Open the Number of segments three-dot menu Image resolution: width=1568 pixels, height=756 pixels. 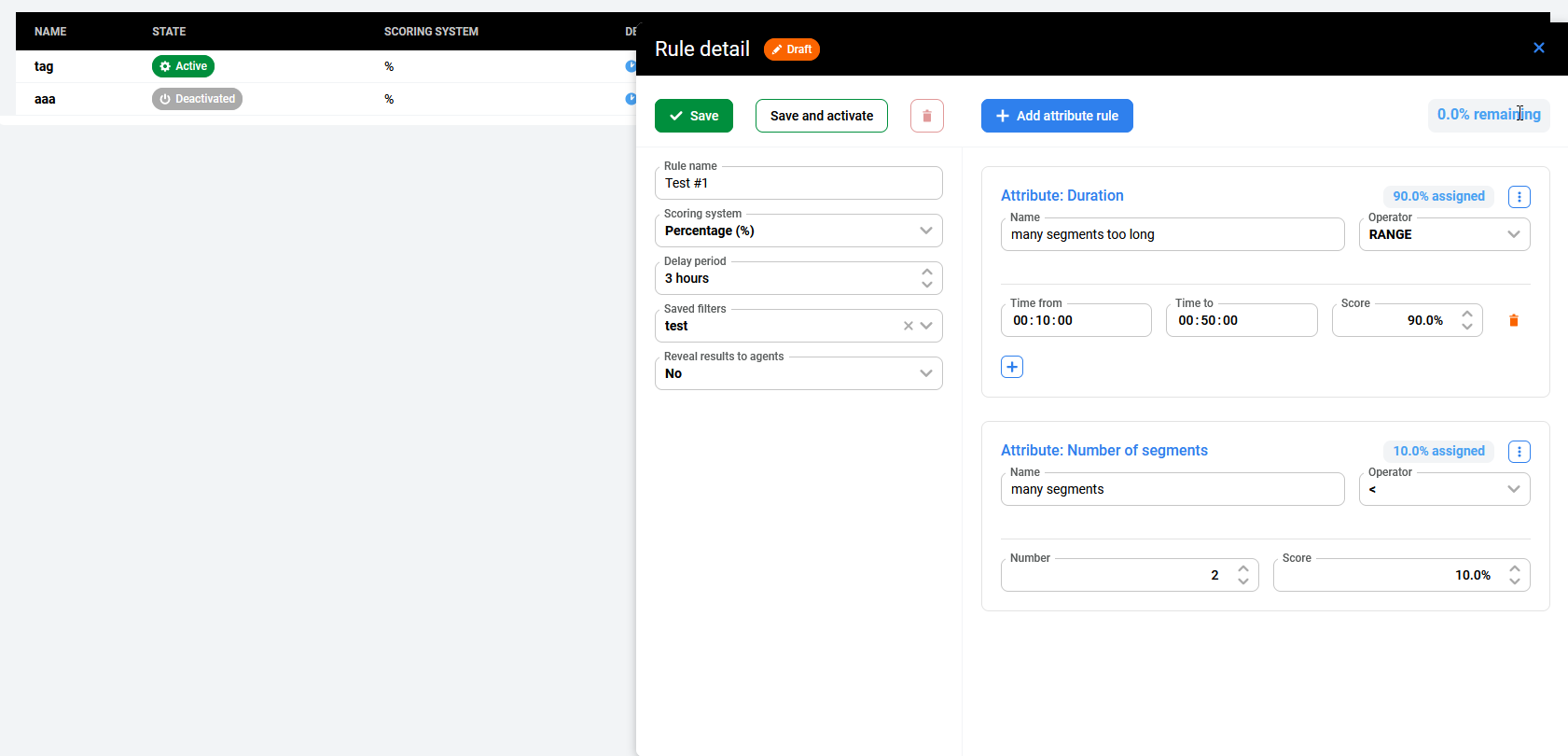point(1519,452)
